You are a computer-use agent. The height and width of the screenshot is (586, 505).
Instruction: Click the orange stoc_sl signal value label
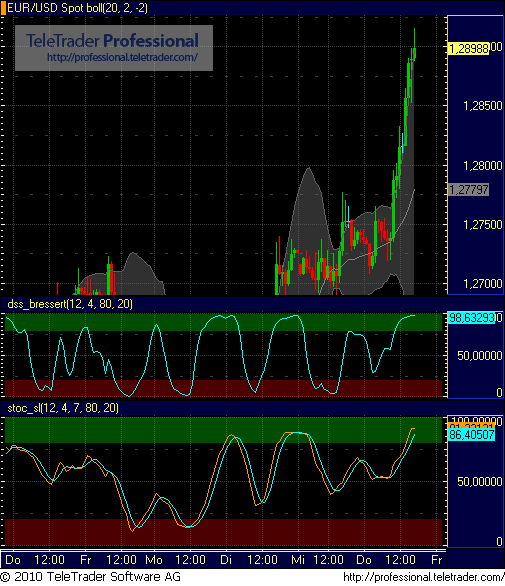[471, 426]
